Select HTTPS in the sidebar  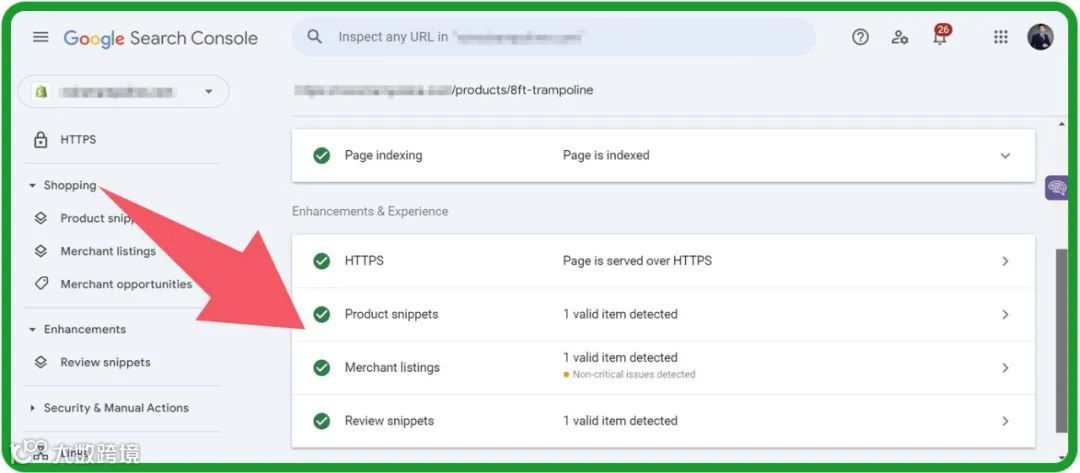tap(79, 140)
